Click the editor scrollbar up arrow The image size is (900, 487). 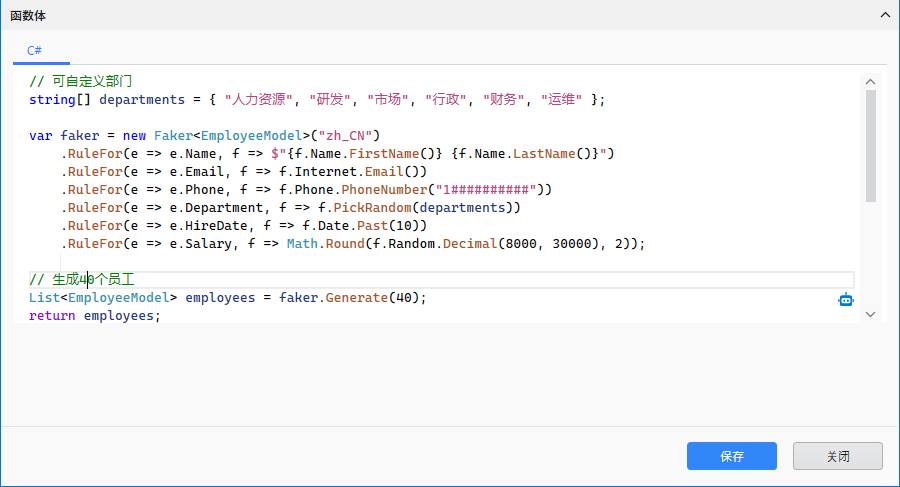coord(870,82)
